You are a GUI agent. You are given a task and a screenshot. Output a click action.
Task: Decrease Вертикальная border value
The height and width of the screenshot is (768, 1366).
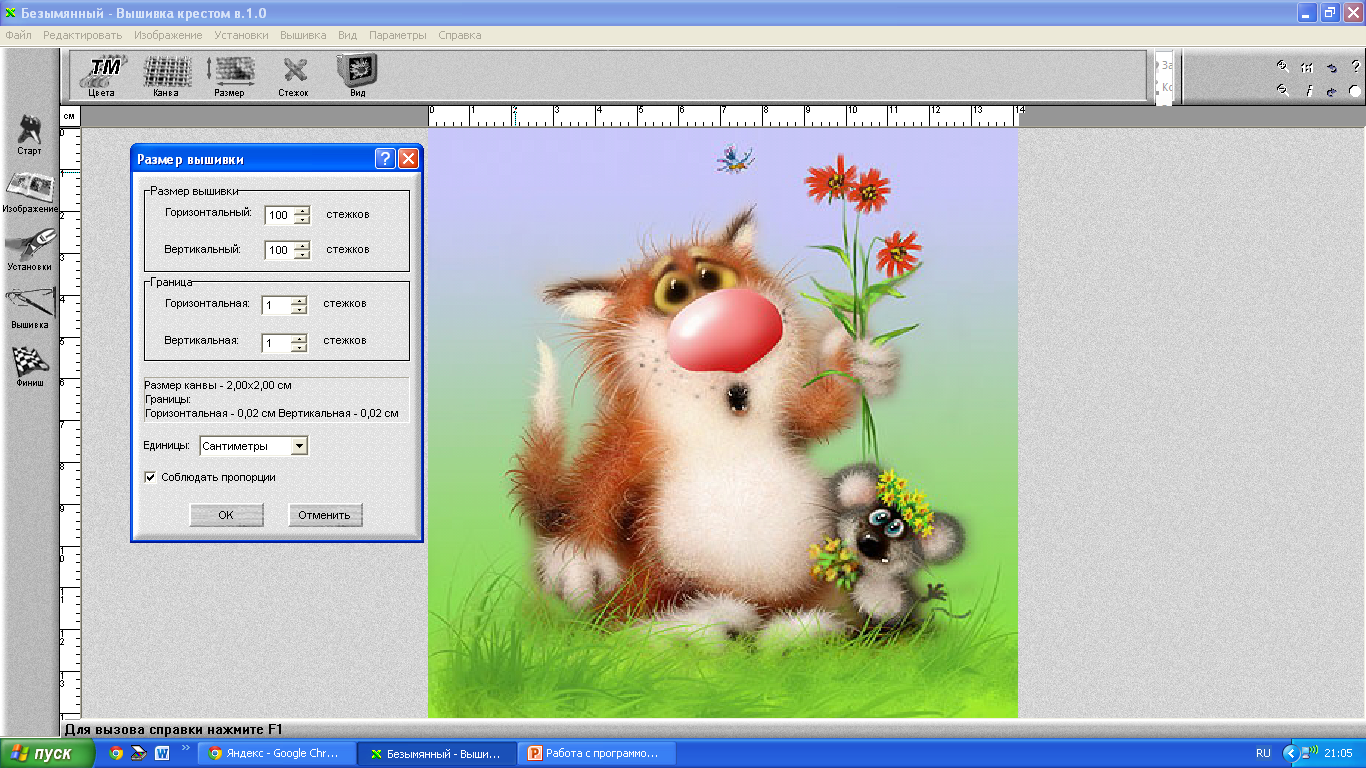[x=298, y=347]
